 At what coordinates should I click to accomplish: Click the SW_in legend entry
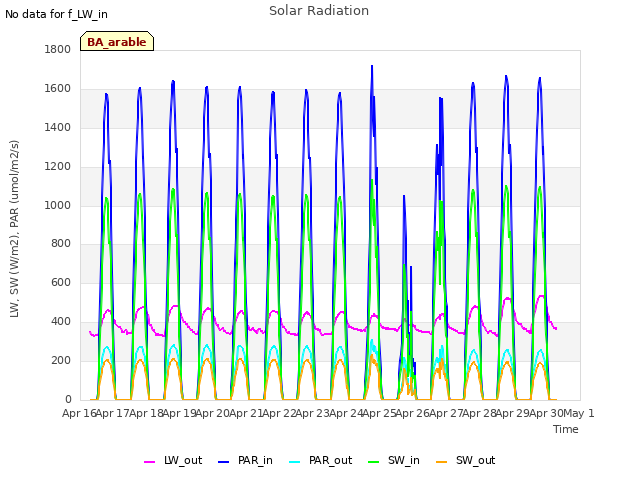click(394, 460)
